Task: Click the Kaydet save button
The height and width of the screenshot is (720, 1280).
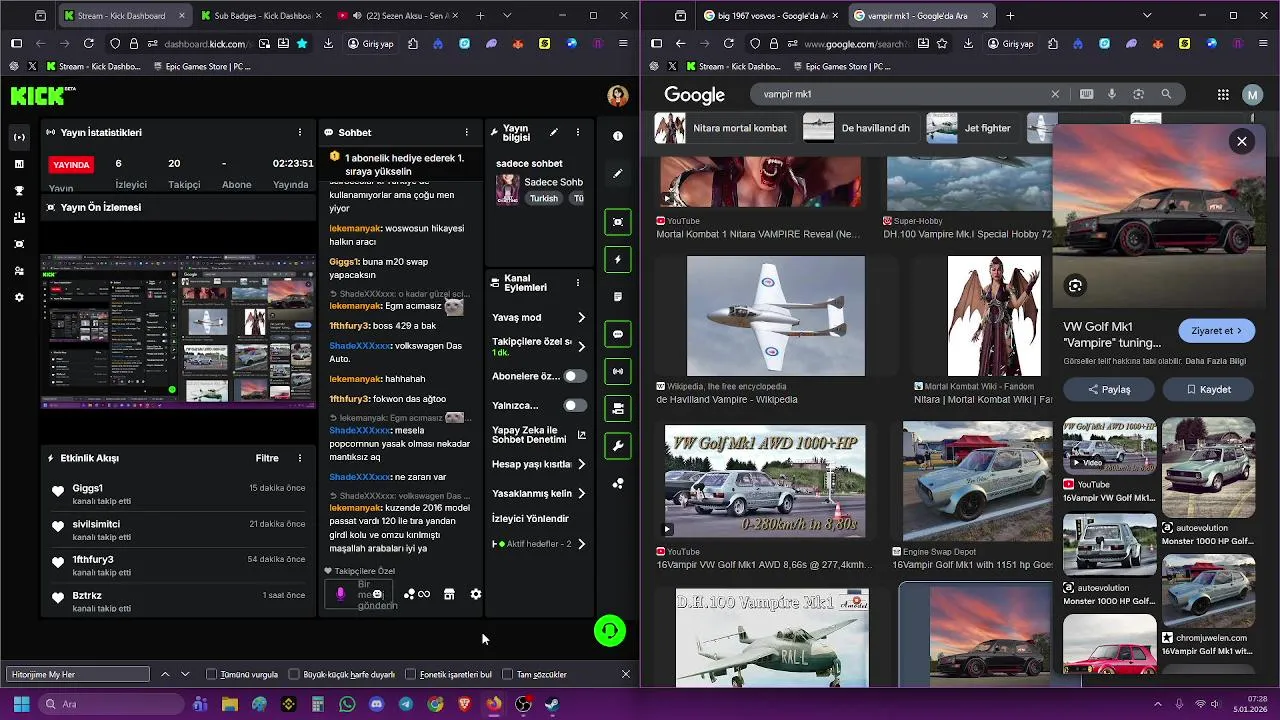Action: pos(1209,389)
